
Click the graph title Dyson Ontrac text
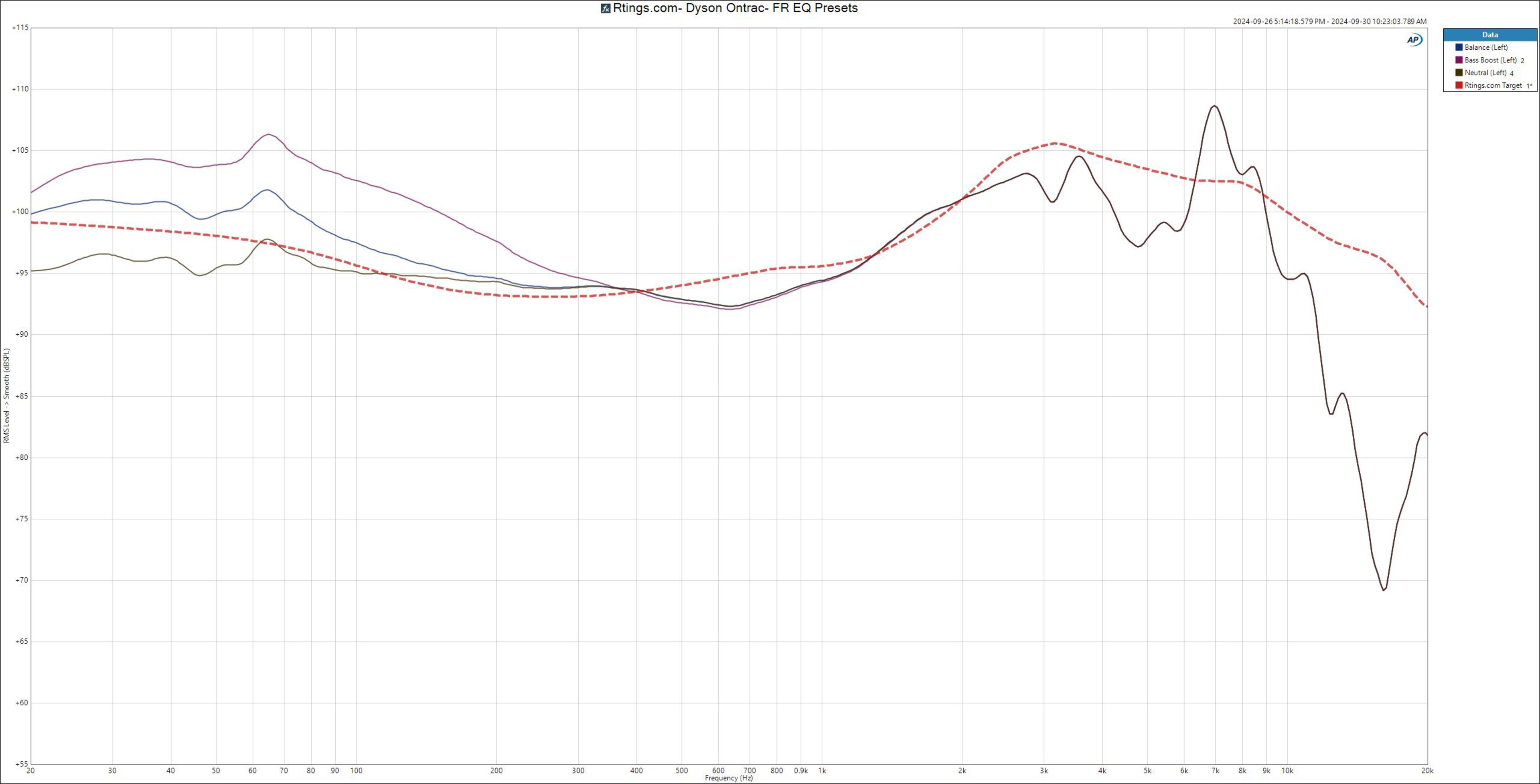click(x=736, y=8)
